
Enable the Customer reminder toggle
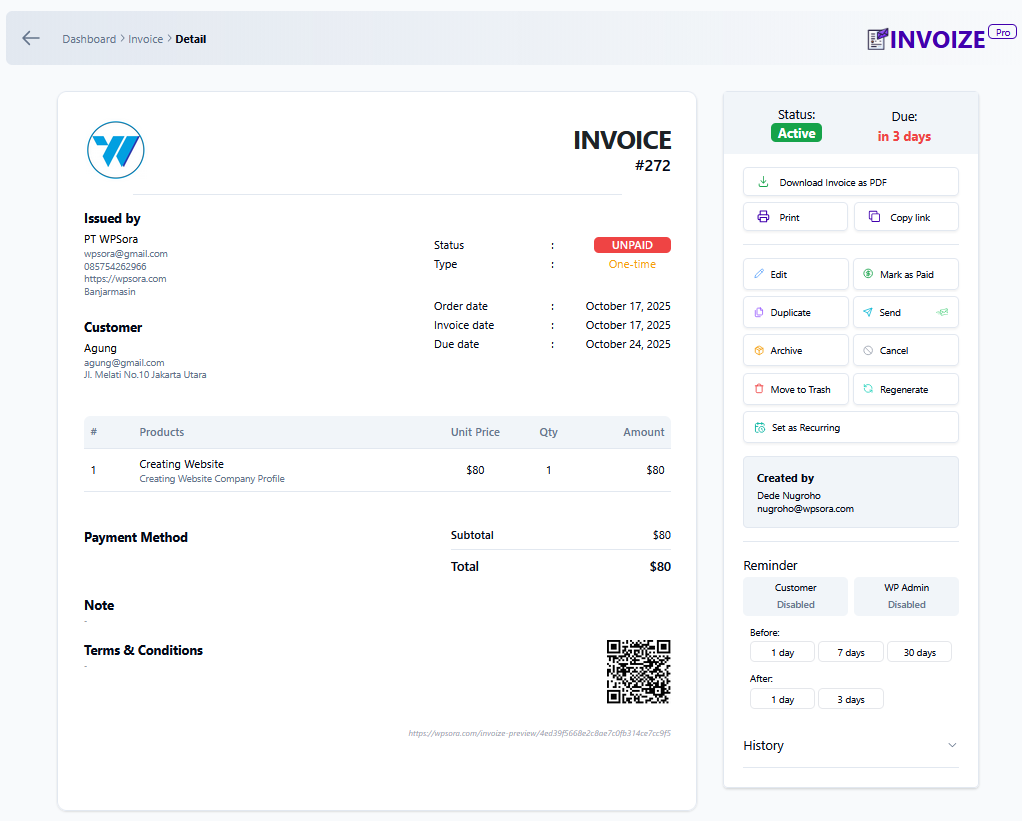click(795, 595)
